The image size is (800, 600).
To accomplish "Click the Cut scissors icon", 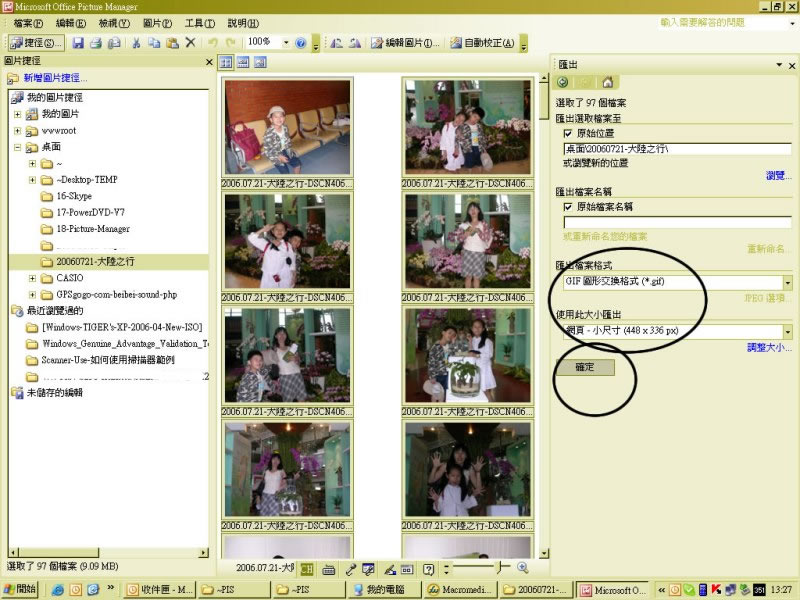I will pos(136,43).
